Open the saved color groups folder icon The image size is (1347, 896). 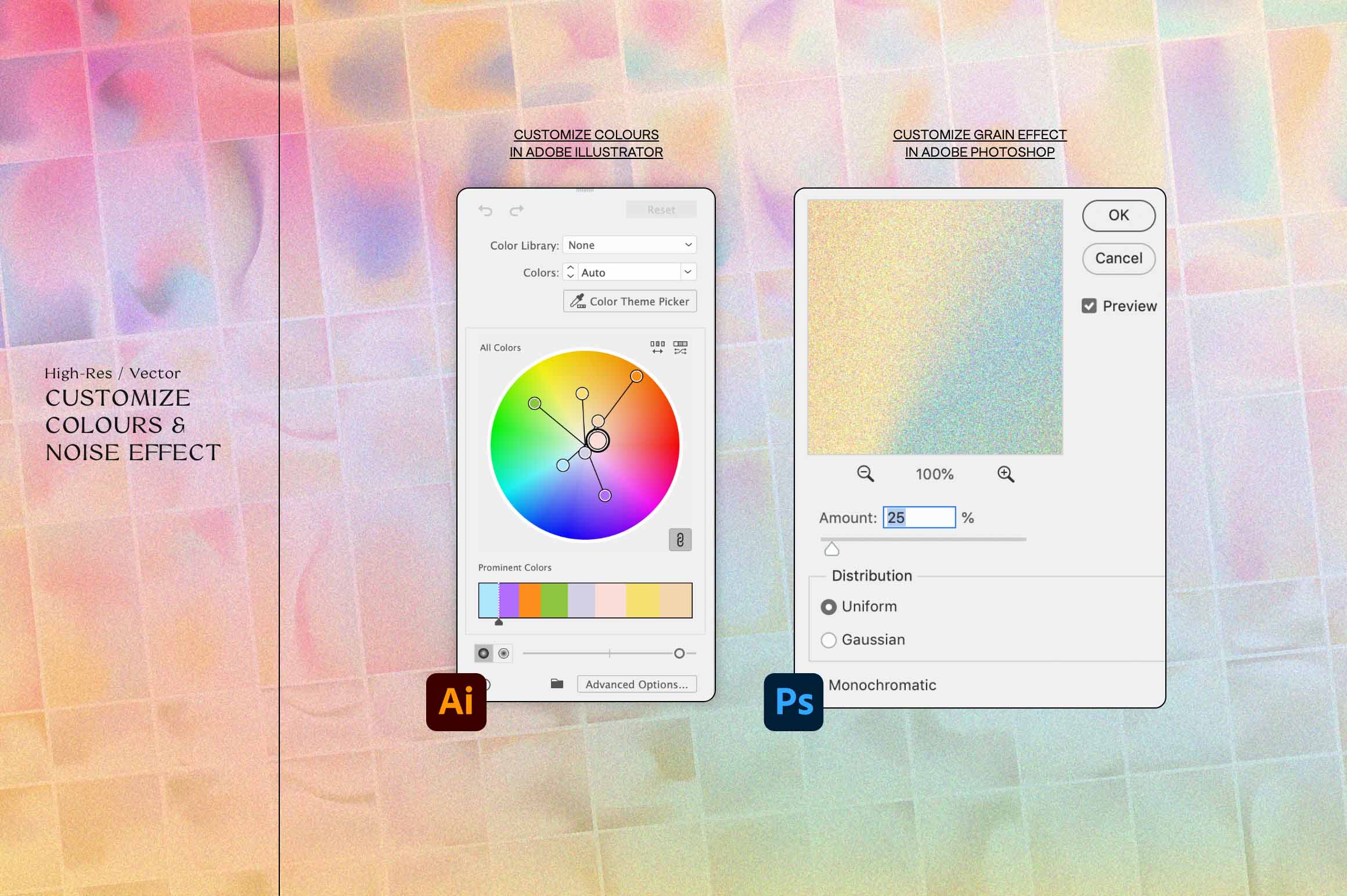(x=556, y=684)
